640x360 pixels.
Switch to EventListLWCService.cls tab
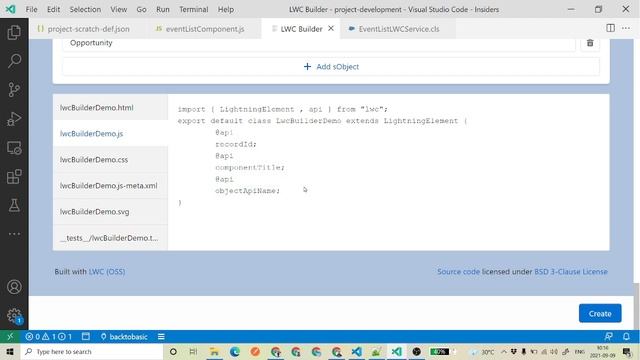click(x=394, y=29)
